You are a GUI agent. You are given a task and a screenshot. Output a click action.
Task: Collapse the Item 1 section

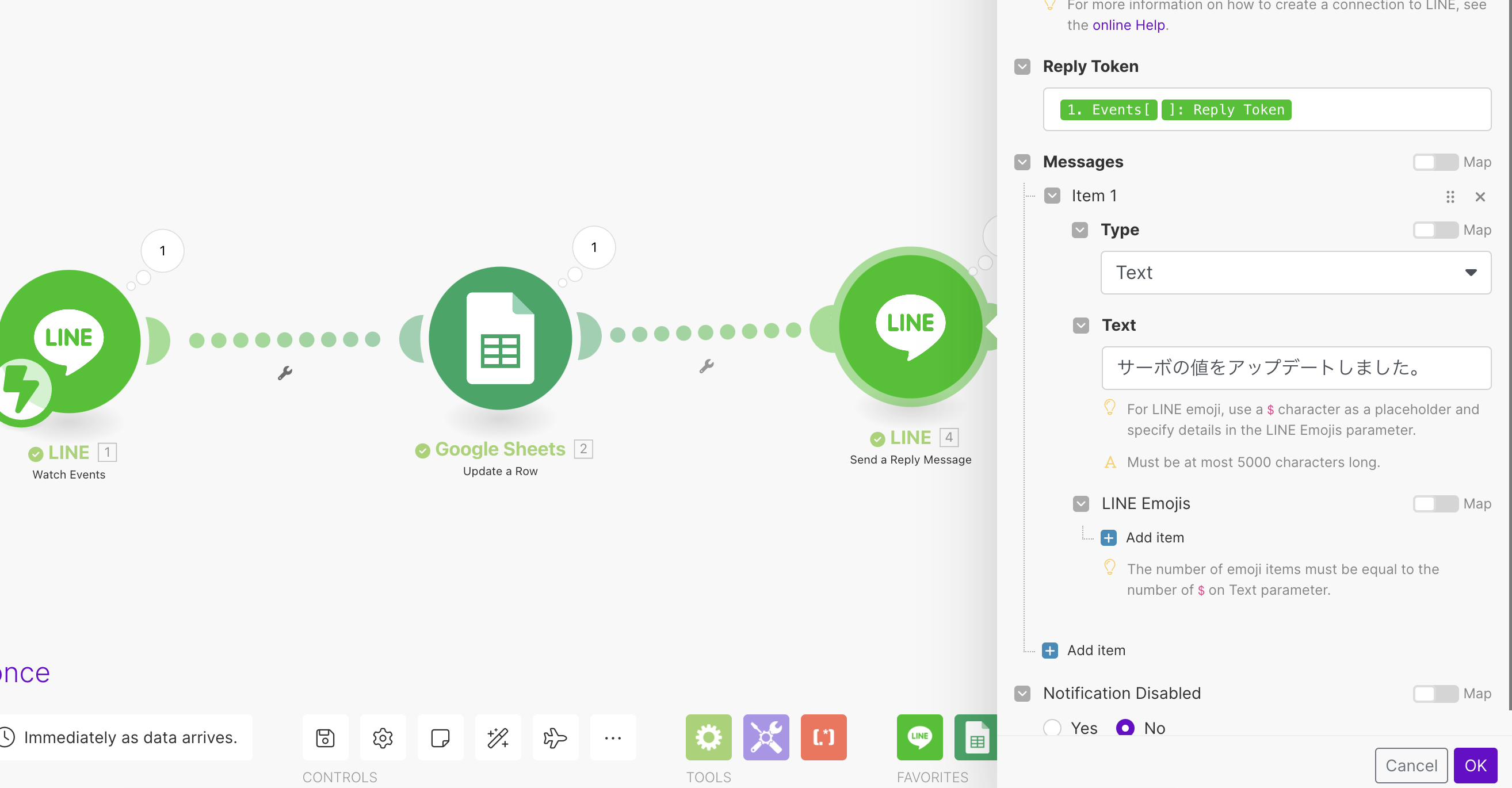1052,196
